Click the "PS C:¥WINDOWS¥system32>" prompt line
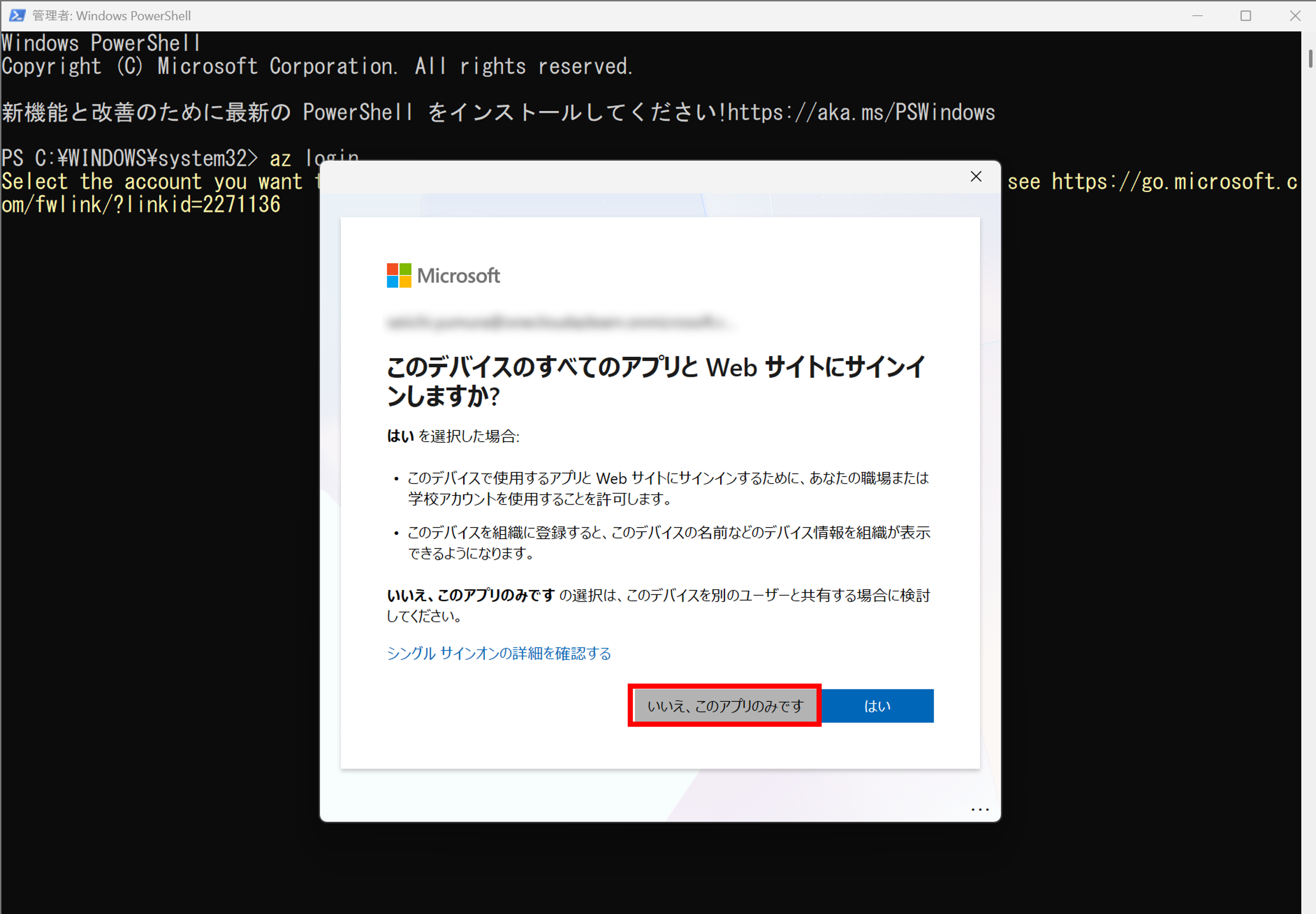Viewport: 1316px width, 914px height. click(x=180, y=158)
